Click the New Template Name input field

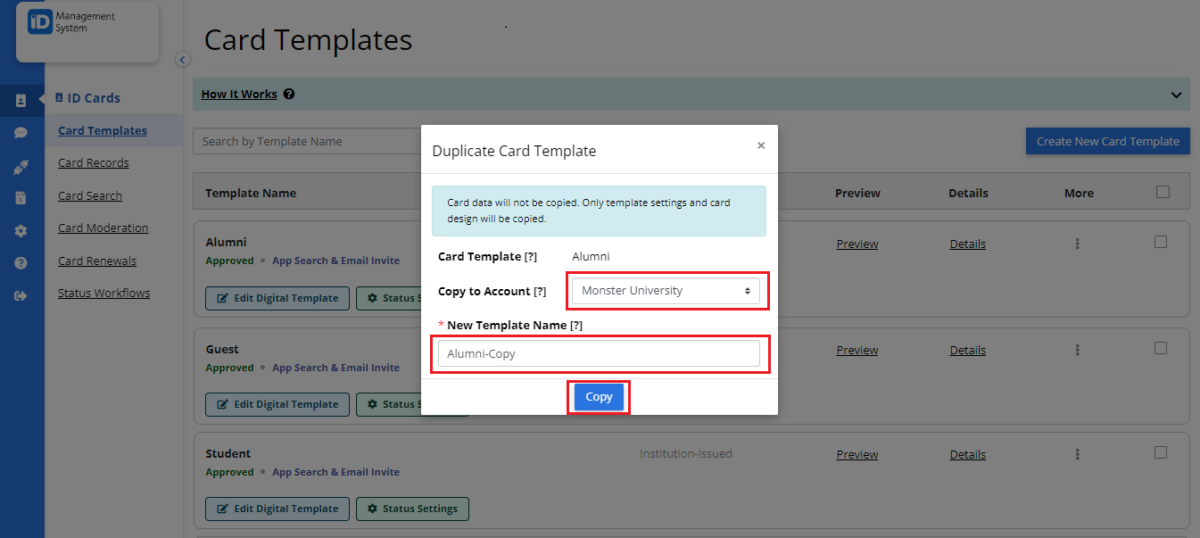point(598,354)
